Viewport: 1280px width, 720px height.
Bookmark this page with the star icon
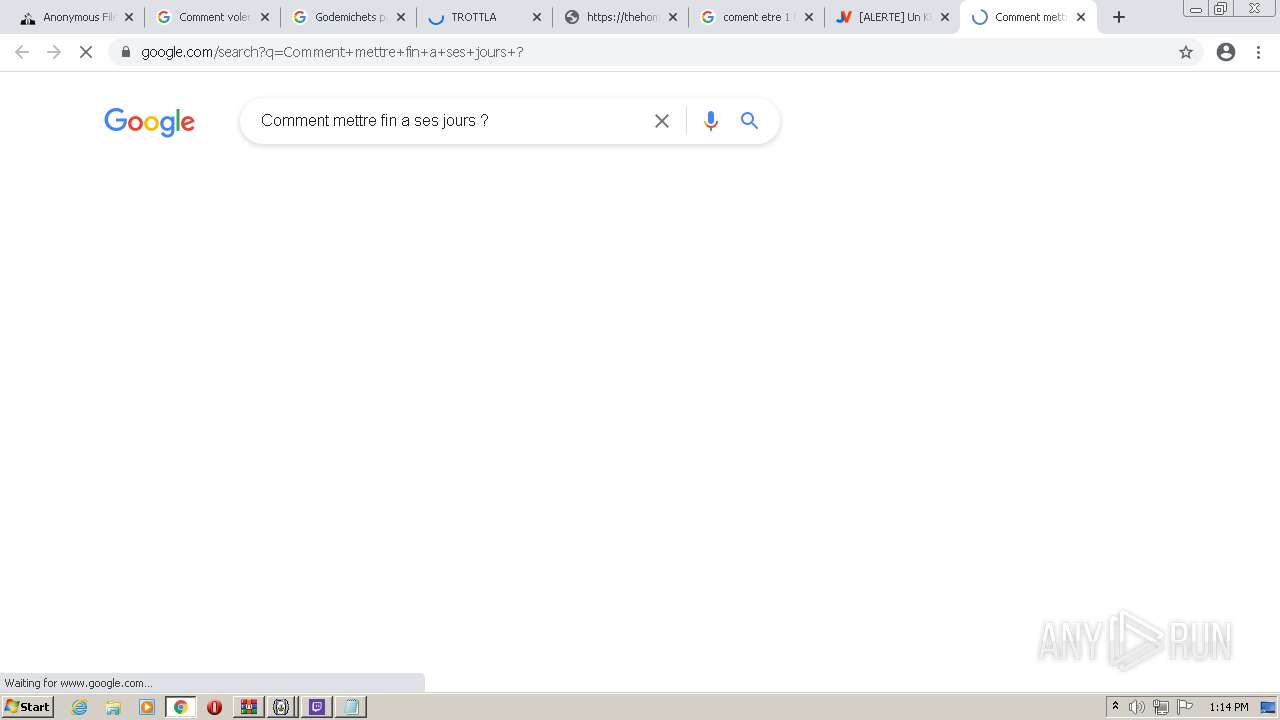1186,52
